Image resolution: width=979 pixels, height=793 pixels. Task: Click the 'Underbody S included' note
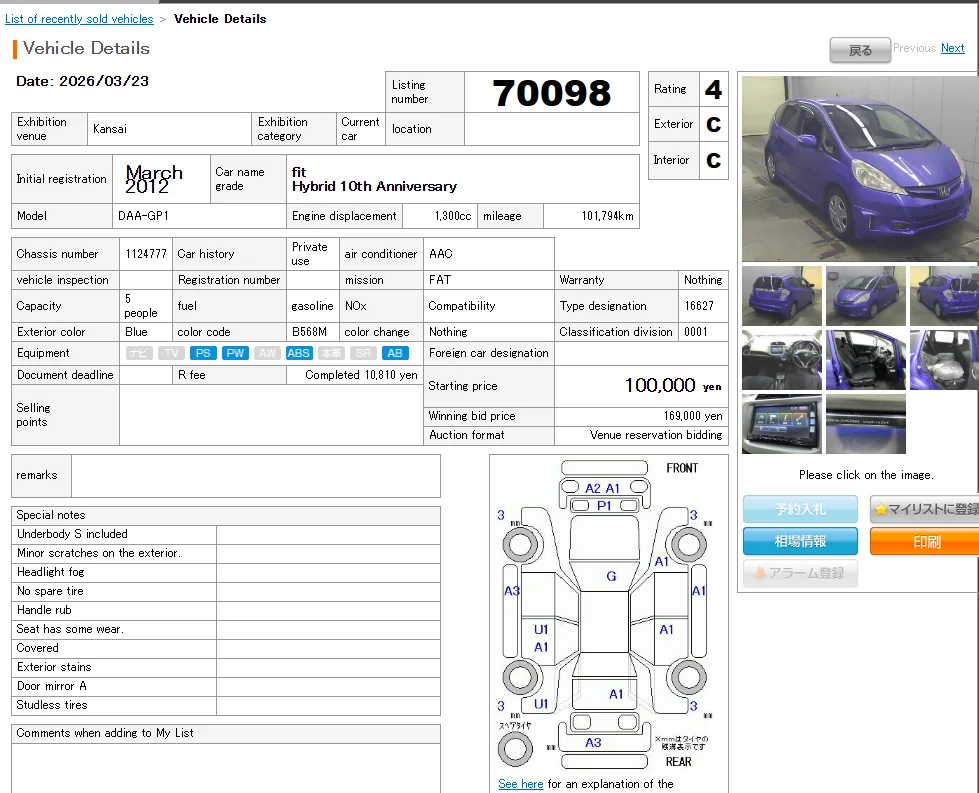coord(72,534)
